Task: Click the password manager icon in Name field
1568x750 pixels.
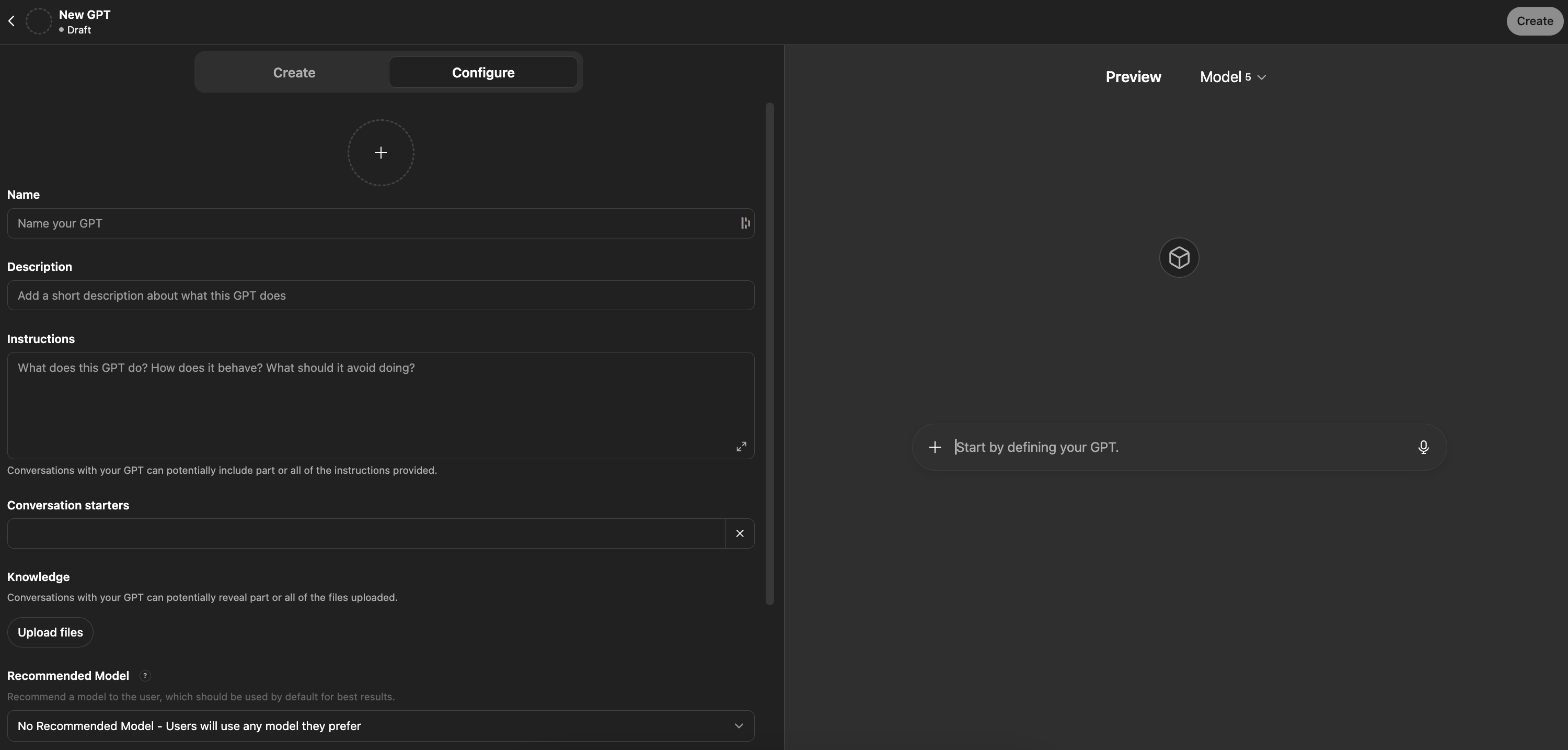Action: 745,224
